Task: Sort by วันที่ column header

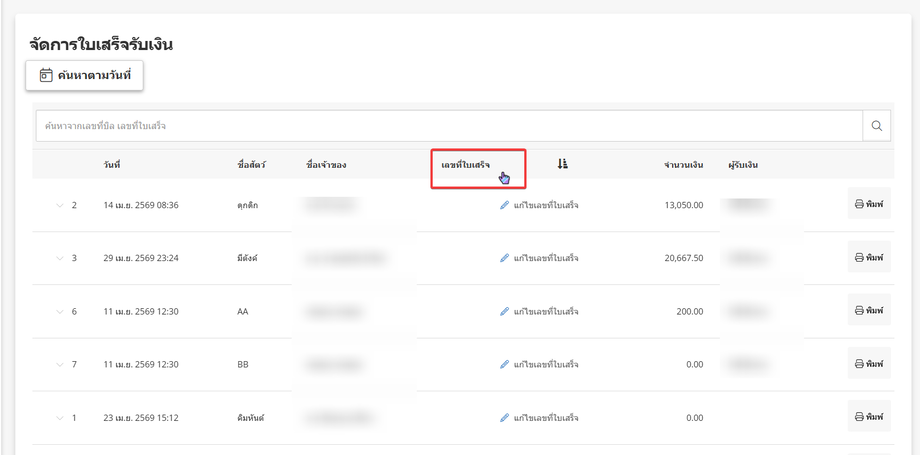Action: click(x=111, y=165)
